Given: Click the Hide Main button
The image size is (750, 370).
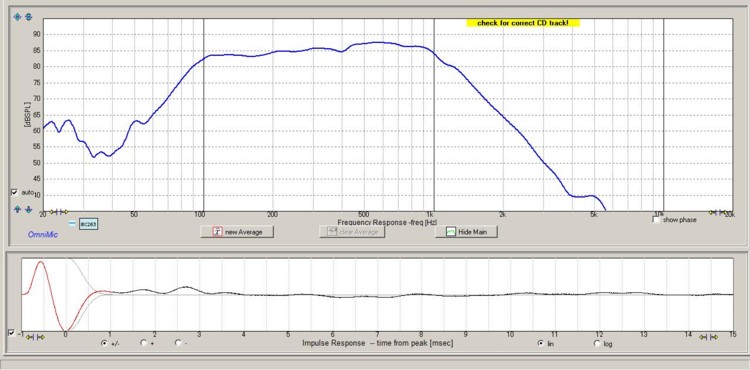Looking at the screenshot, I should (466, 232).
